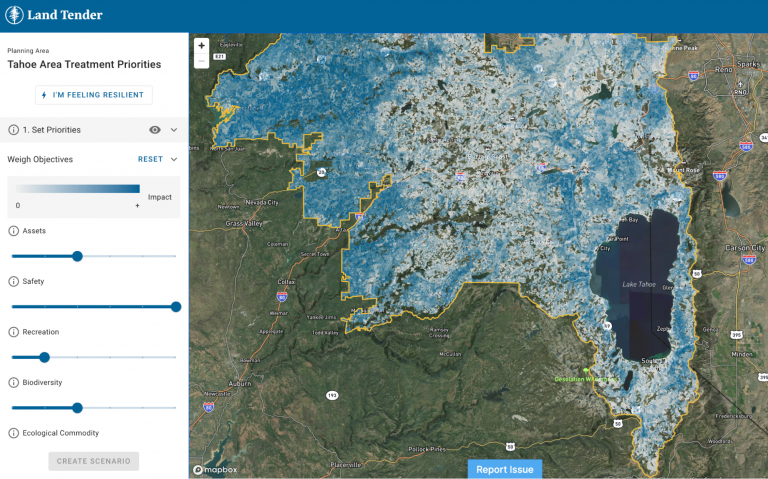Click the Safety slider handle
Image resolution: width=768 pixels, height=479 pixels.
point(176,307)
